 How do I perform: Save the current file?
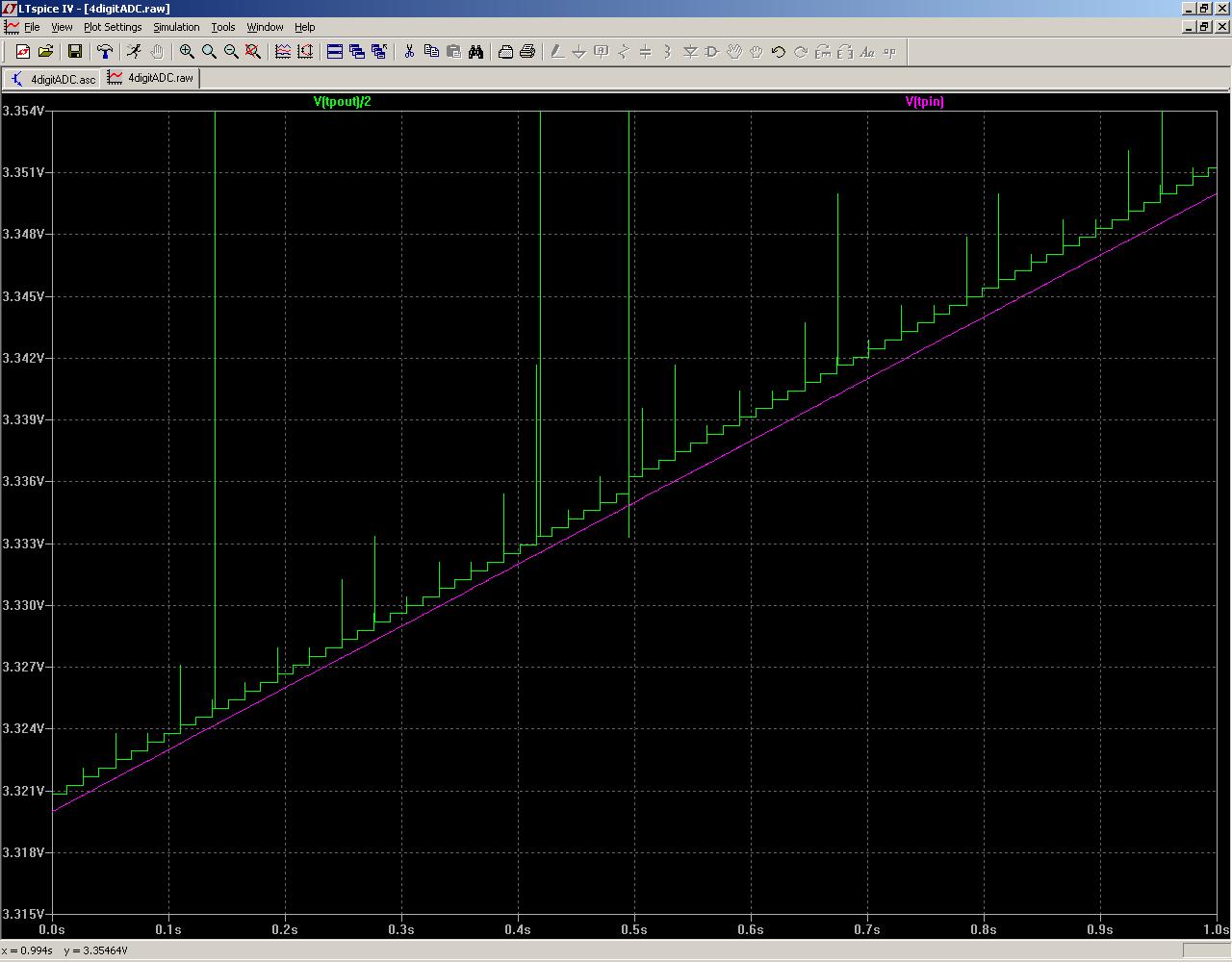click(x=74, y=52)
